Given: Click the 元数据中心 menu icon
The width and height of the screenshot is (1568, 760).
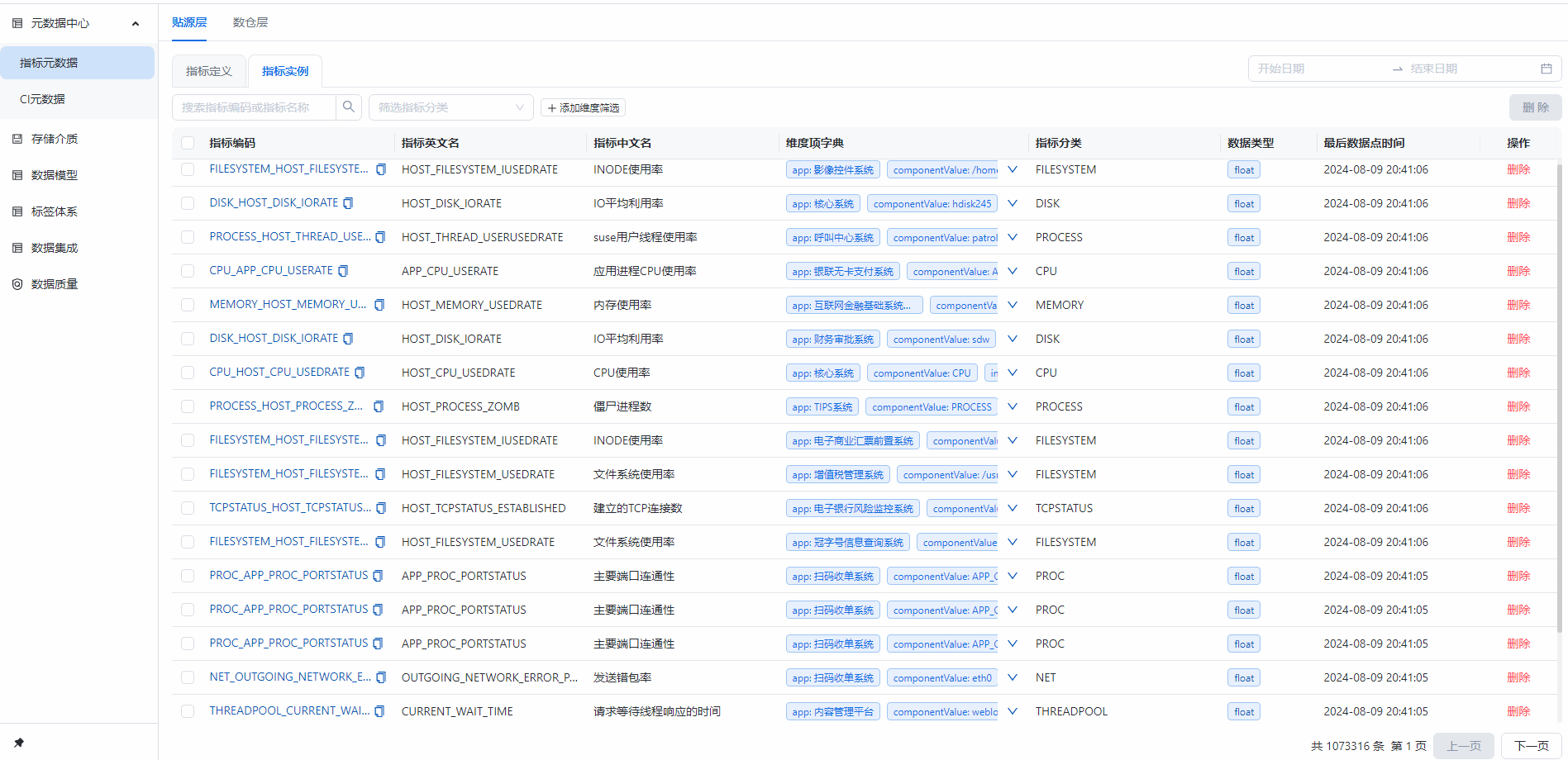Looking at the screenshot, I should pyautogui.click(x=17, y=23).
